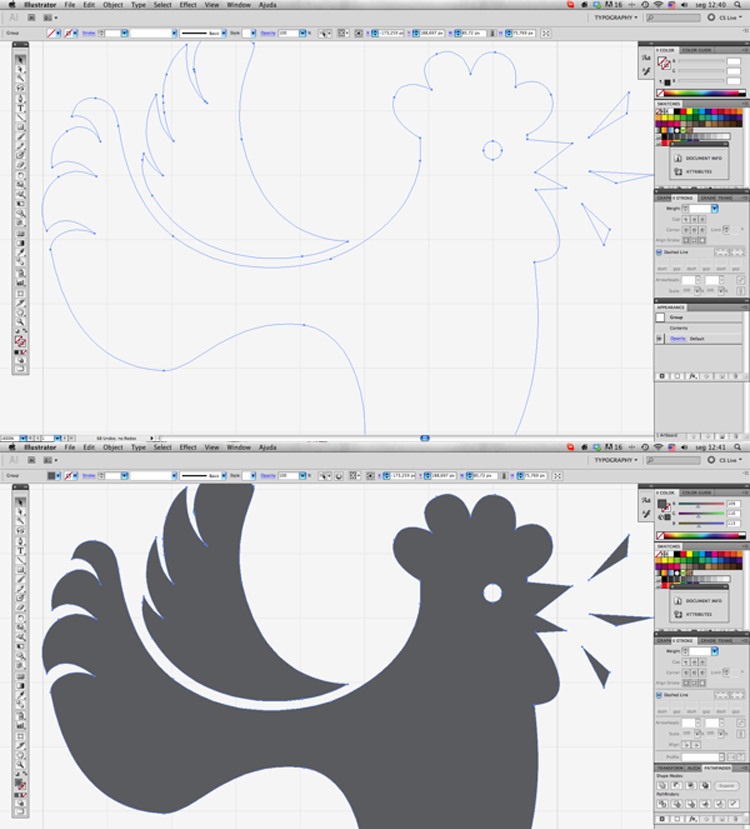This screenshot has width=750, height=829.
Task: Click the first Shape Modes icon in Pathfinder
Action: [662, 786]
